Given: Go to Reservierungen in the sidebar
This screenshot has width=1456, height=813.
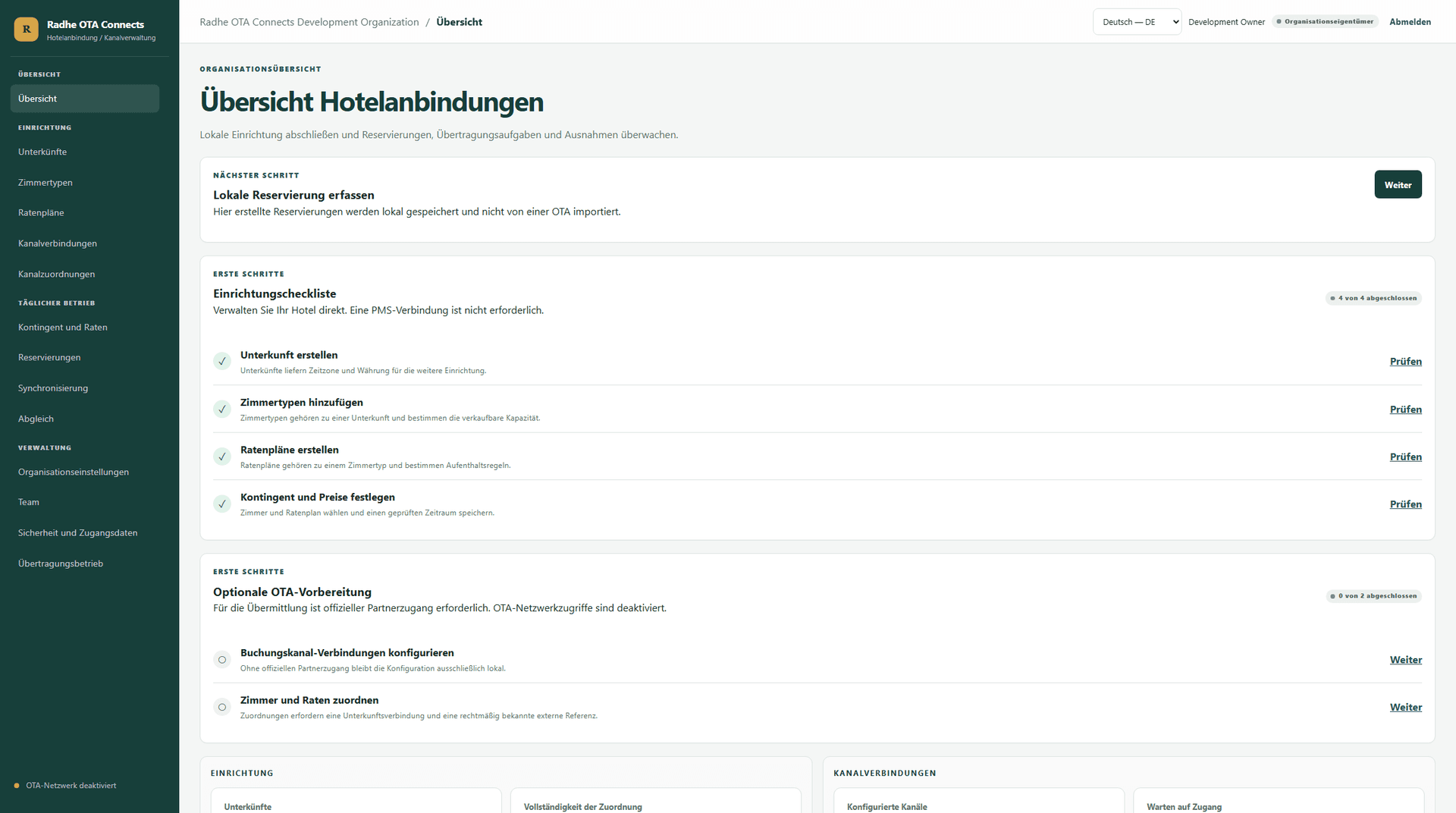Looking at the screenshot, I should (x=85, y=358).
